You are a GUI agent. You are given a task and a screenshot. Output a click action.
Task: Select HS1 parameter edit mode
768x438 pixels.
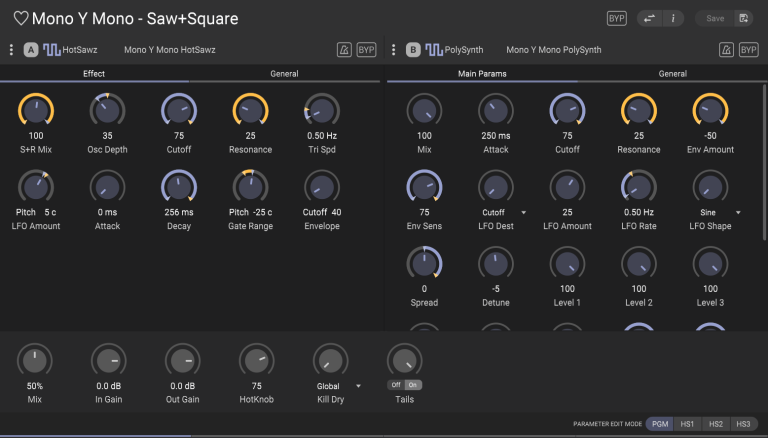coord(687,424)
